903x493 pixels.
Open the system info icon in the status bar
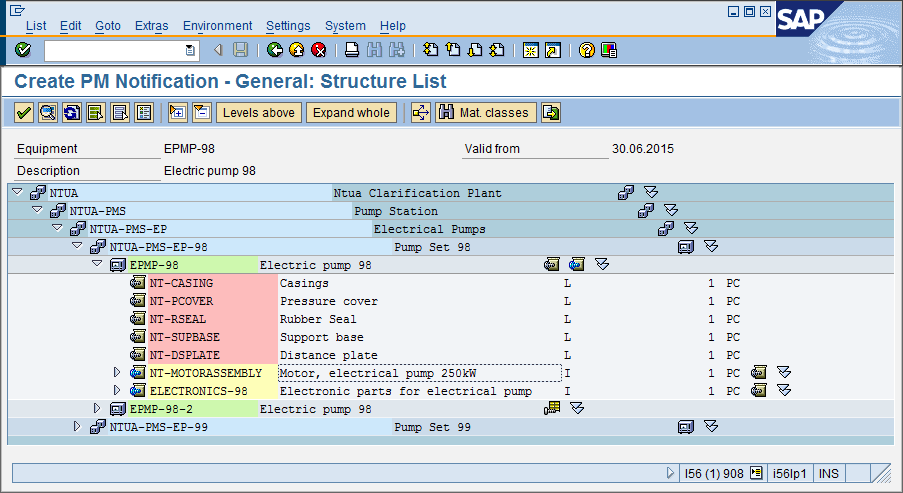[x=756, y=473]
